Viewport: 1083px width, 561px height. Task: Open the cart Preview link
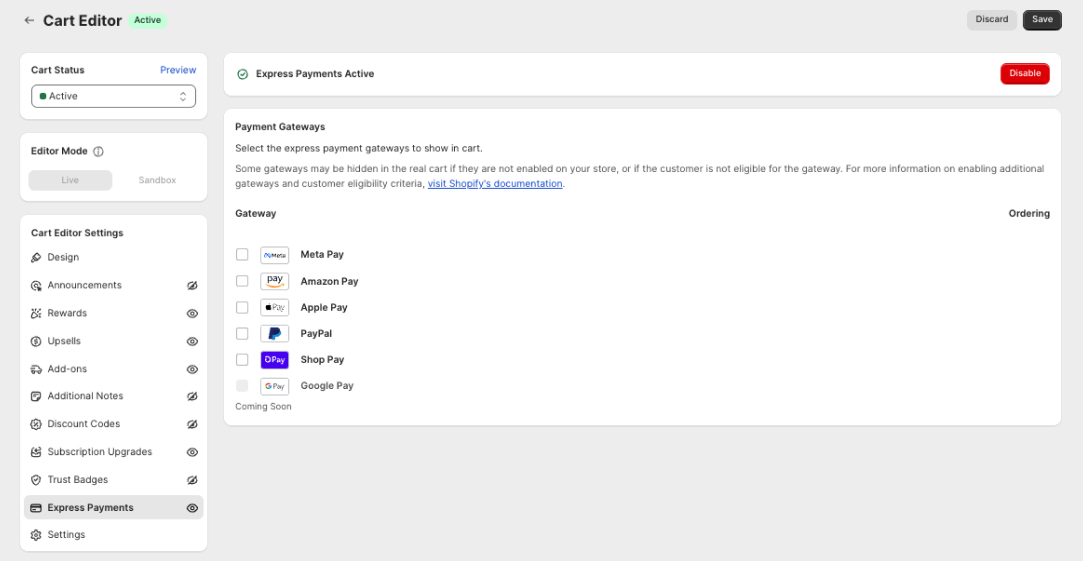[178, 70]
